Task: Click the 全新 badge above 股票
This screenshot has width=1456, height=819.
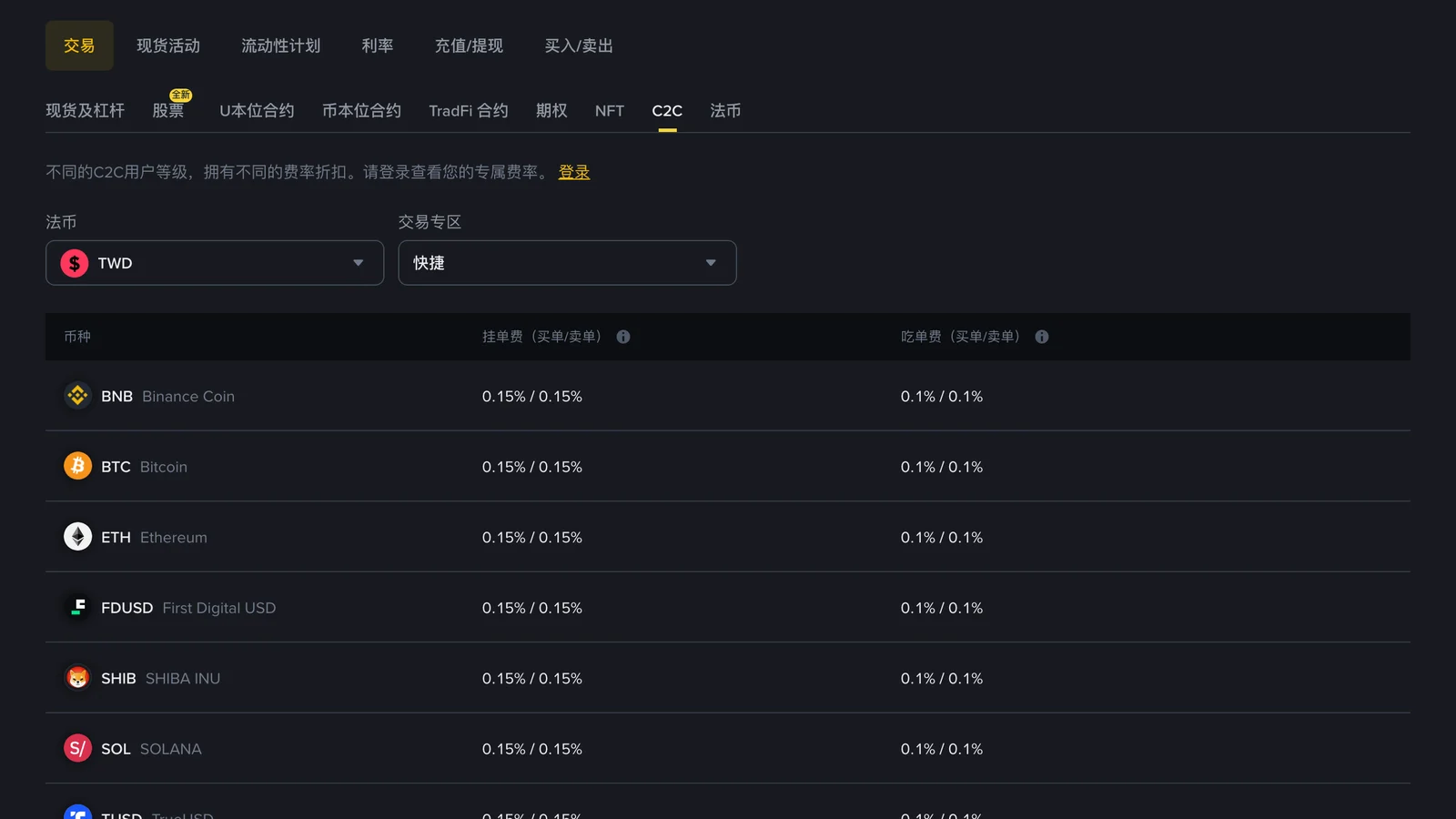Action: pyautogui.click(x=180, y=95)
